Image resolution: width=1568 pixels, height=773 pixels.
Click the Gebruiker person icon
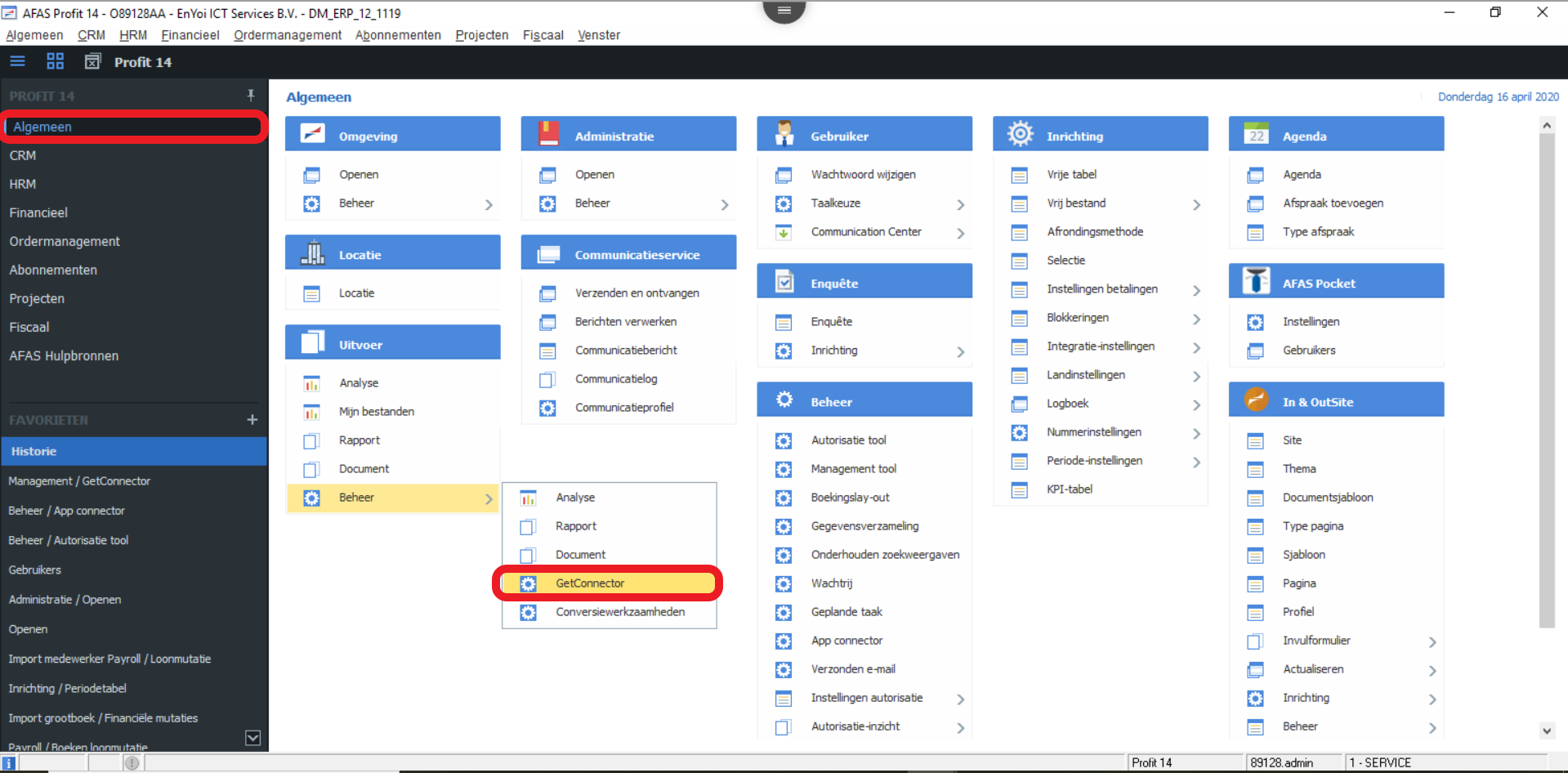coord(784,134)
